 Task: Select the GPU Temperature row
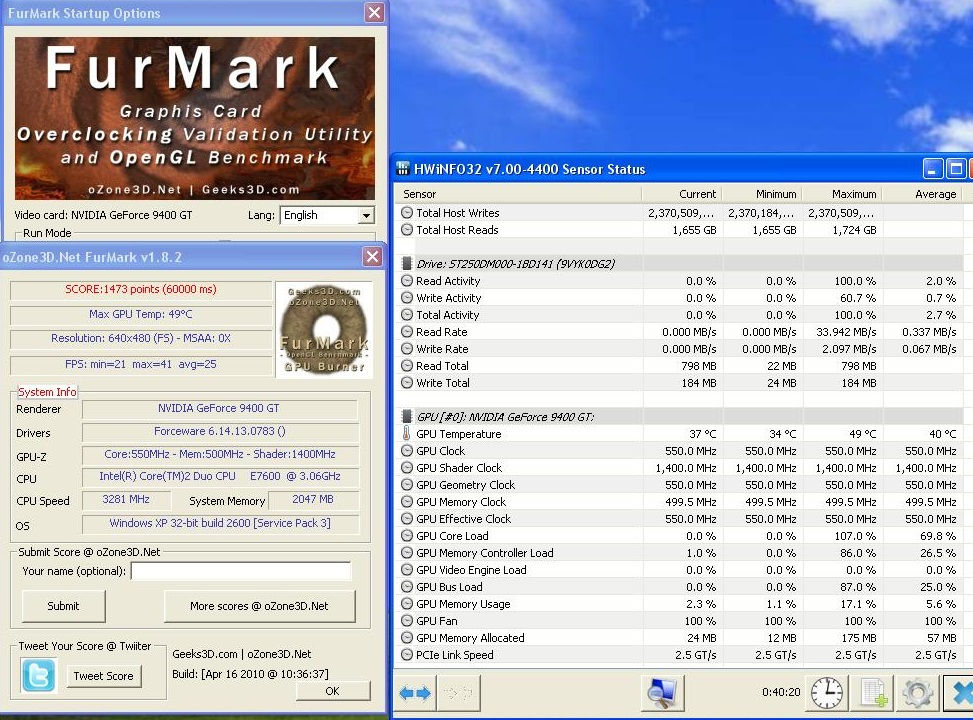(x=681, y=434)
